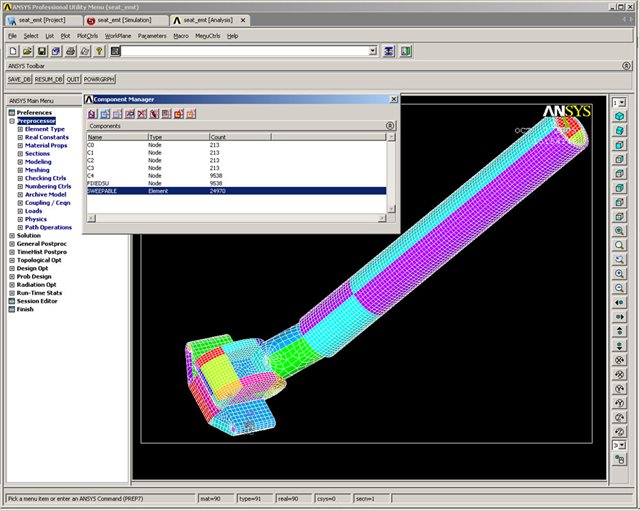The width and height of the screenshot is (640, 511).
Task: Select the SWEEPABLE component row
Action: pos(236,191)
